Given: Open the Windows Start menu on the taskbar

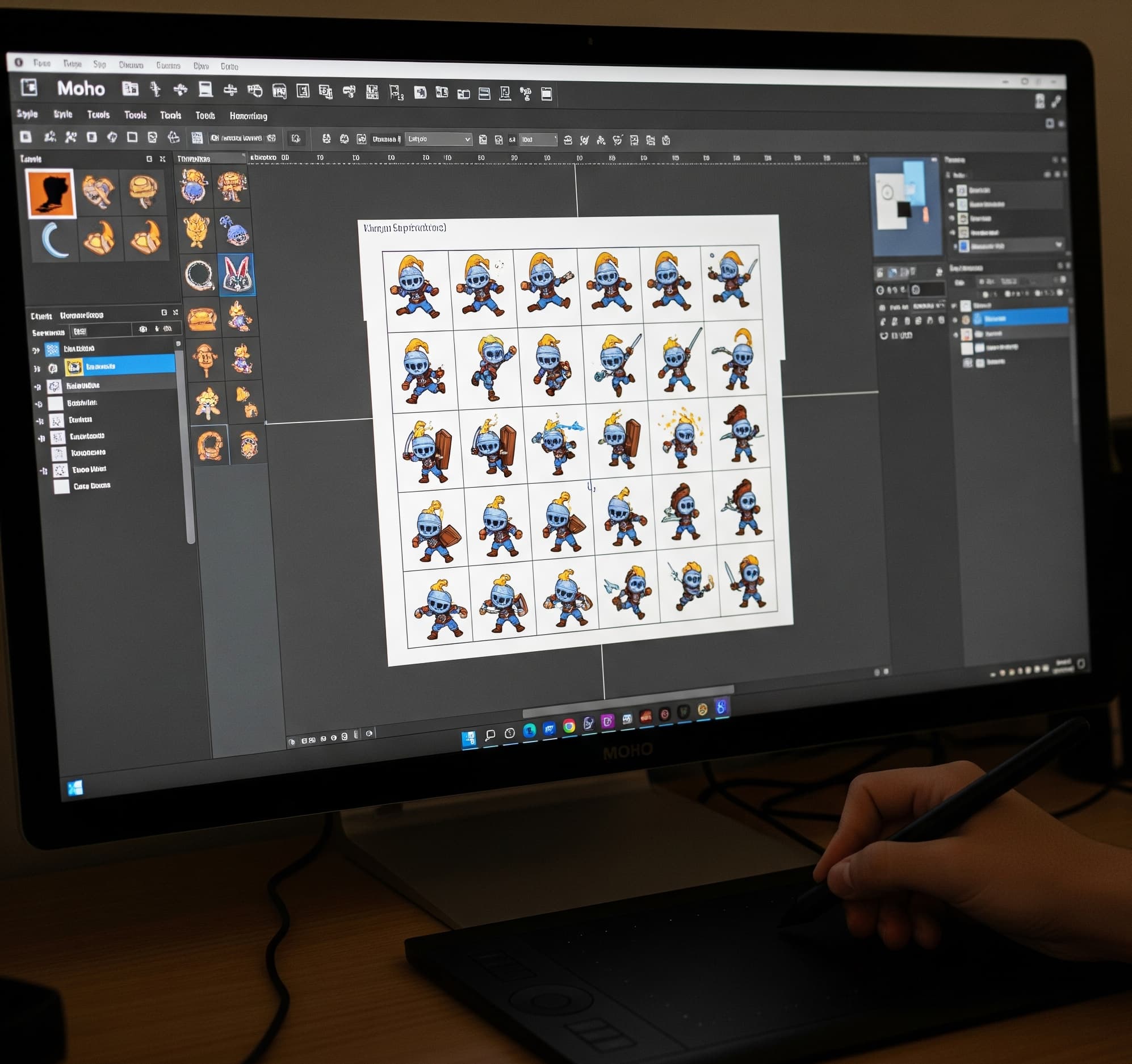Looking at the screenshot, I should coord(468,739).
